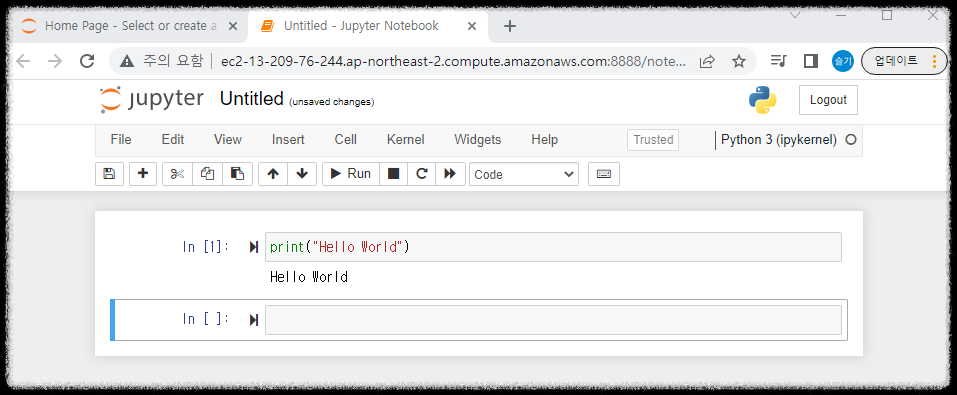This screenshot has width=957, height=395.
Task: Rename the Untitled notebook title
Action: coord(251,99)
